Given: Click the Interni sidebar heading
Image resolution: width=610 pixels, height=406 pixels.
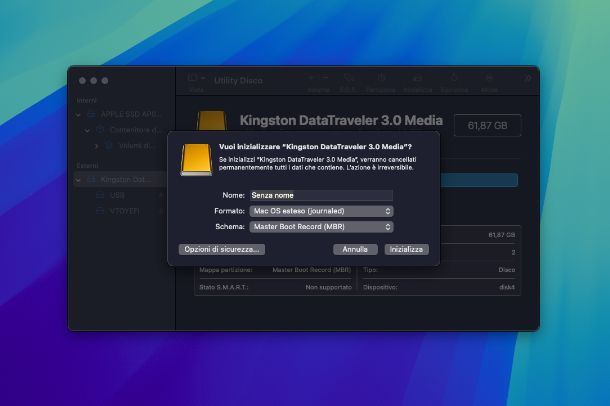Looking at the screenshot, I should (x=86, y=101).
